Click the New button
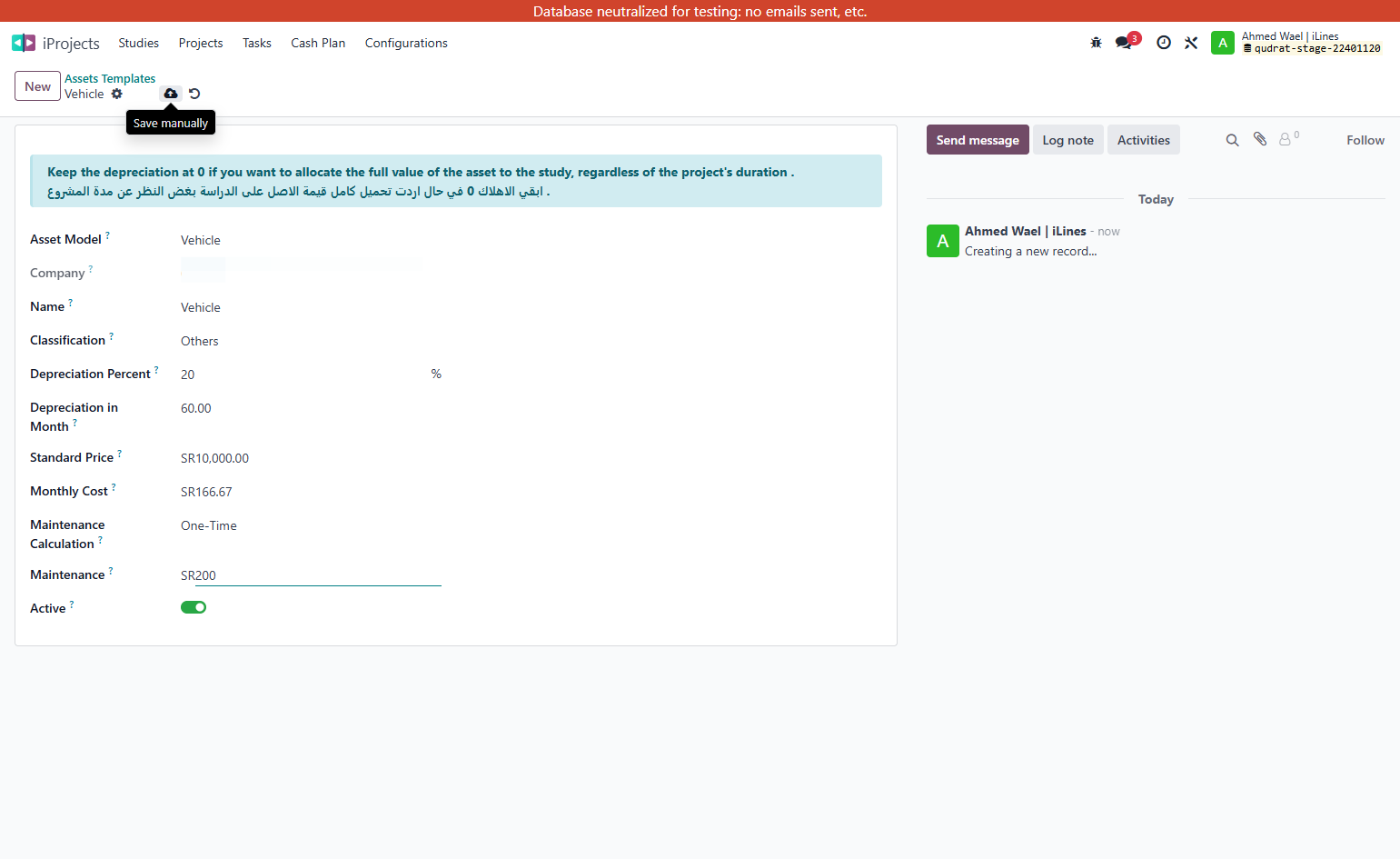Image resolution: width=1400 pixels, height=859 pixels. (37, 86)
